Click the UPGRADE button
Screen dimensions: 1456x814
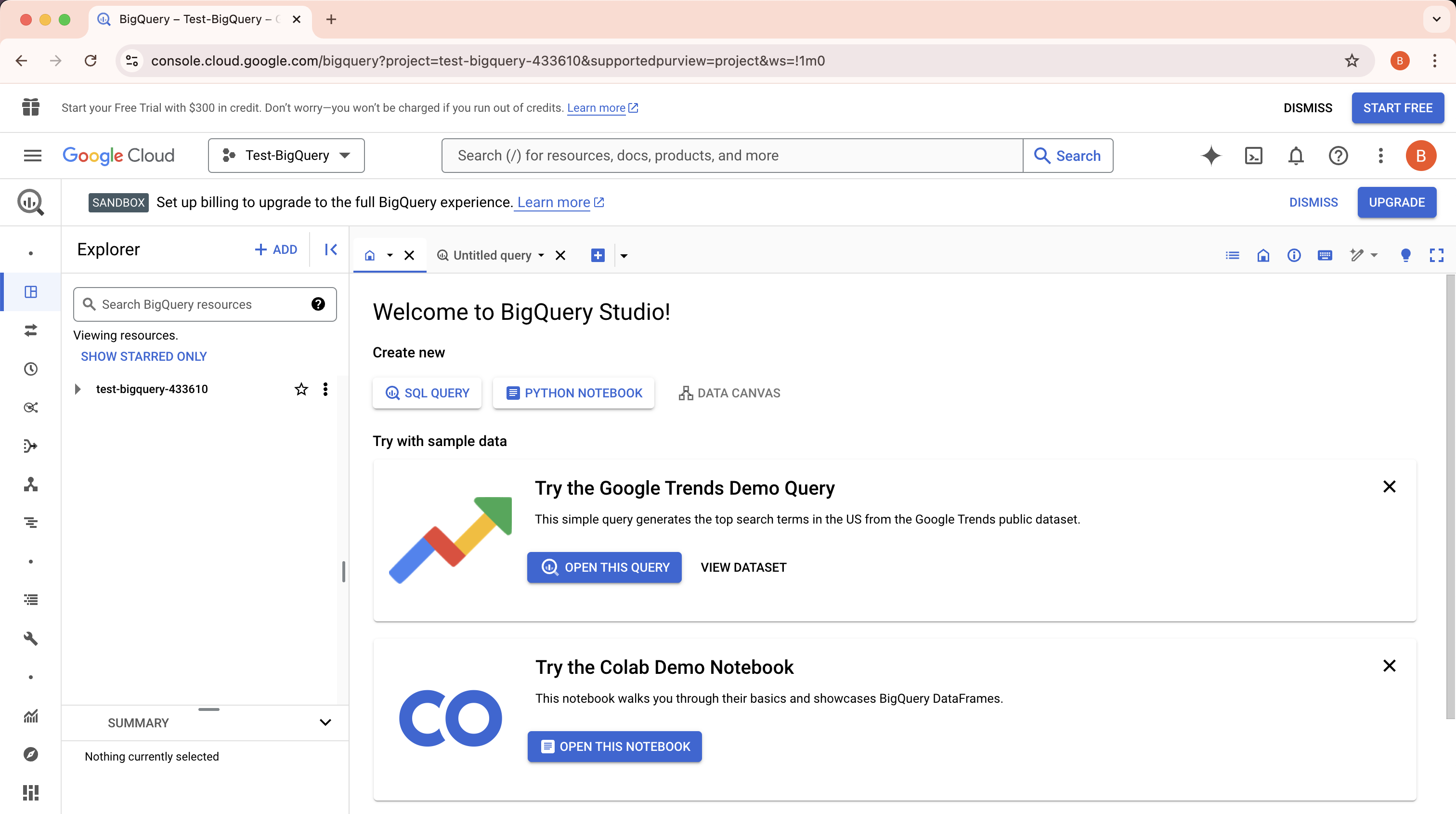coord(1397,202)
